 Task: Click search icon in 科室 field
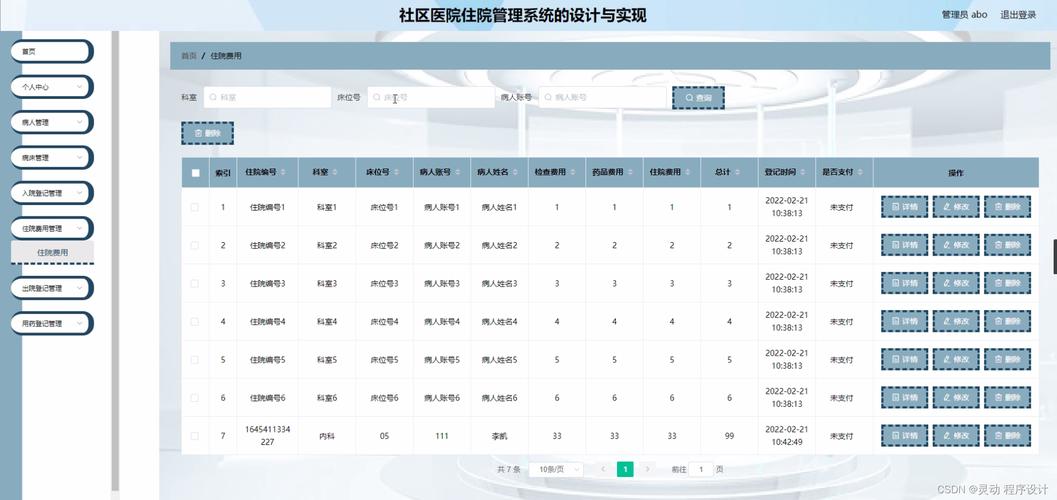click(x=213, y=97)
